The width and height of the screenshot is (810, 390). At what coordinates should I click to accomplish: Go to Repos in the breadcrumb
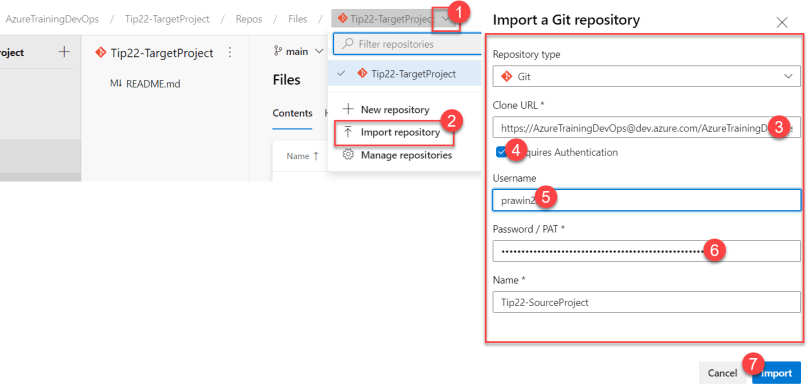249,19
